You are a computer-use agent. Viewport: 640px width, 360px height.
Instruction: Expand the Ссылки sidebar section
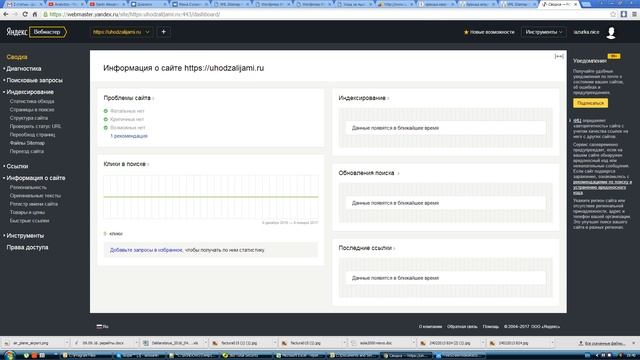pyautogui.click(x=17, y=166)
